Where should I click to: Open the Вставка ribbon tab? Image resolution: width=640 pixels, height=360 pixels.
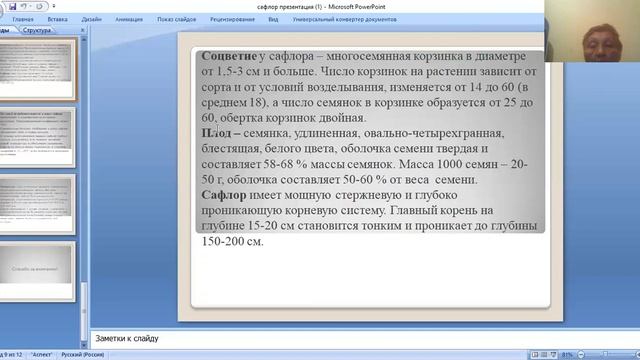coord(58,19)
